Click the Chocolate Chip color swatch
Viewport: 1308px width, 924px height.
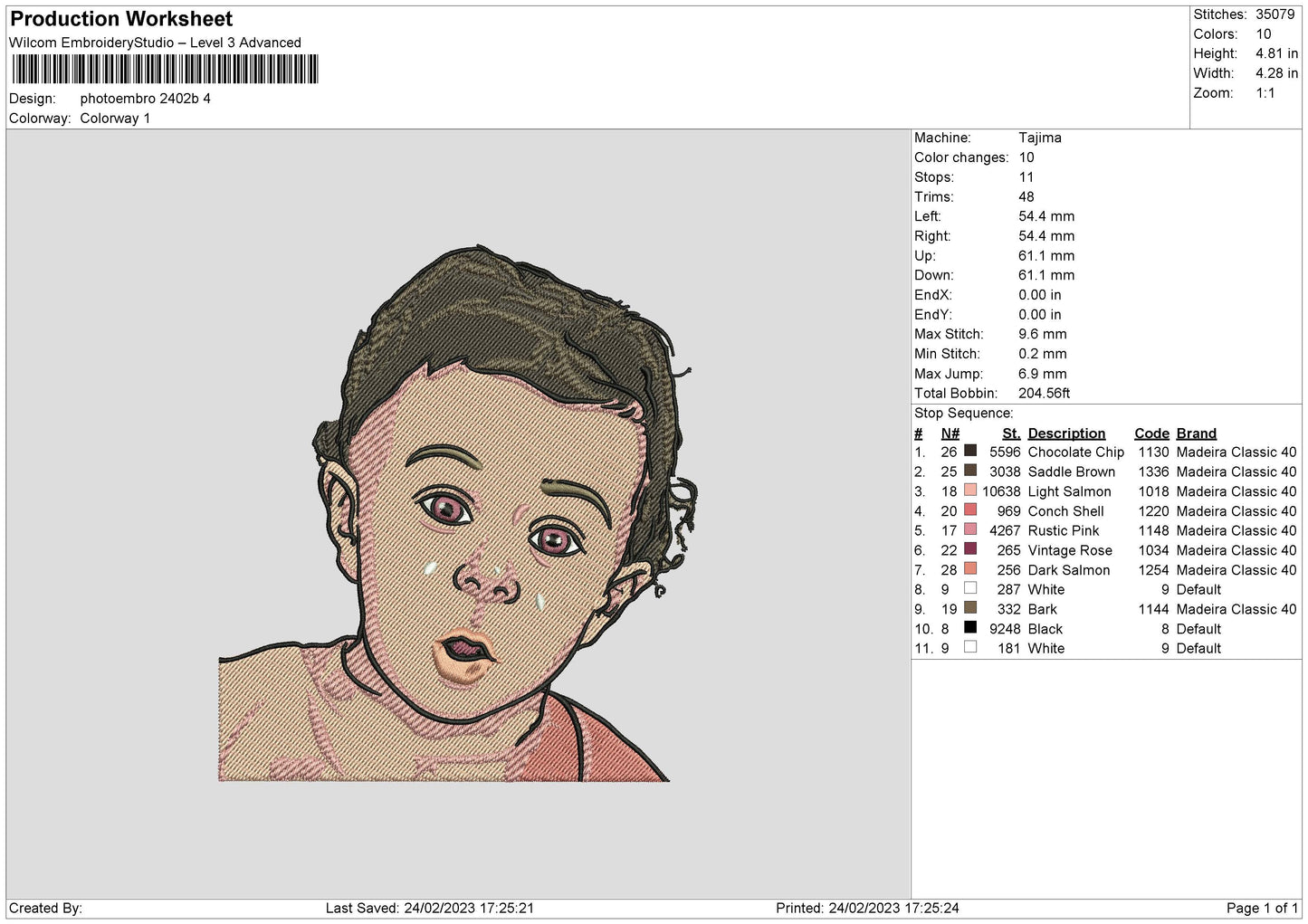pos(970,451)
